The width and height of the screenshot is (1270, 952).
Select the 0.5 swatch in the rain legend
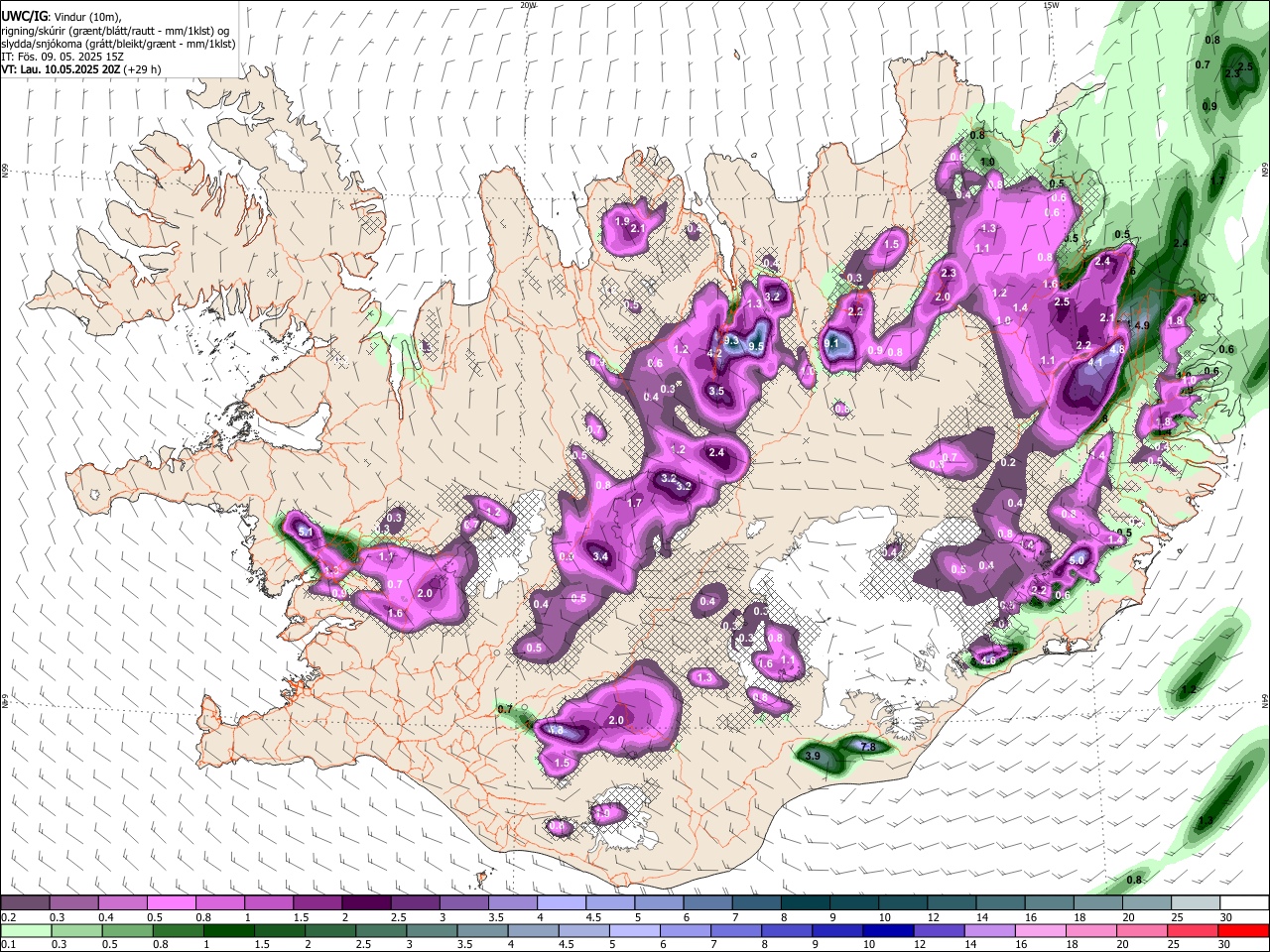[127, 930]
